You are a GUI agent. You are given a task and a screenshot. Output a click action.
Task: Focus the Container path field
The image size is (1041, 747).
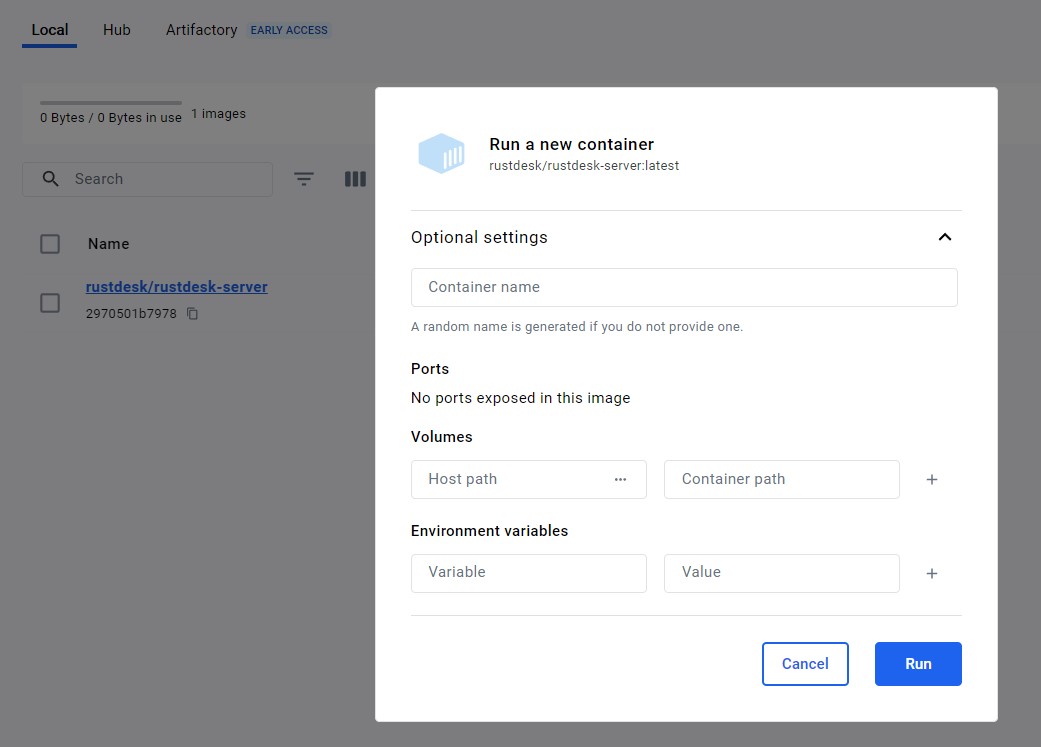point(782,479)
